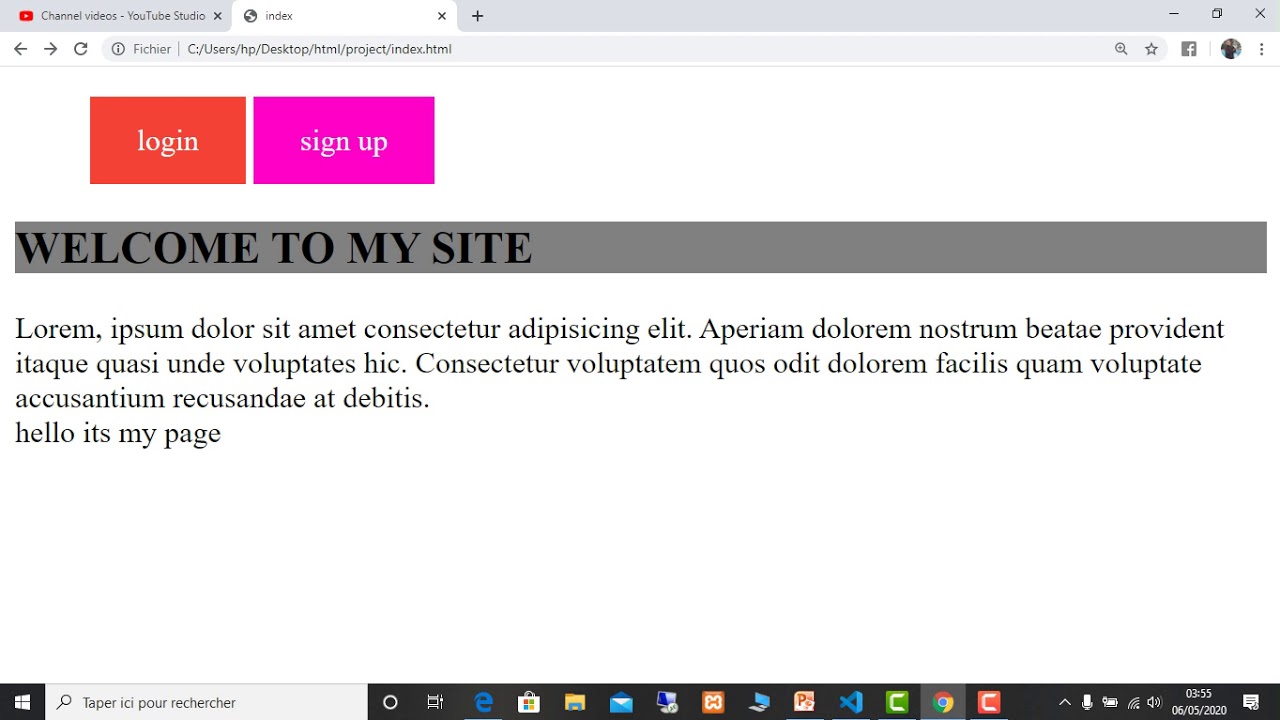The image size is (1280, 720).
Task: Open Mail app from taskbar
Action: pos(621,702)
